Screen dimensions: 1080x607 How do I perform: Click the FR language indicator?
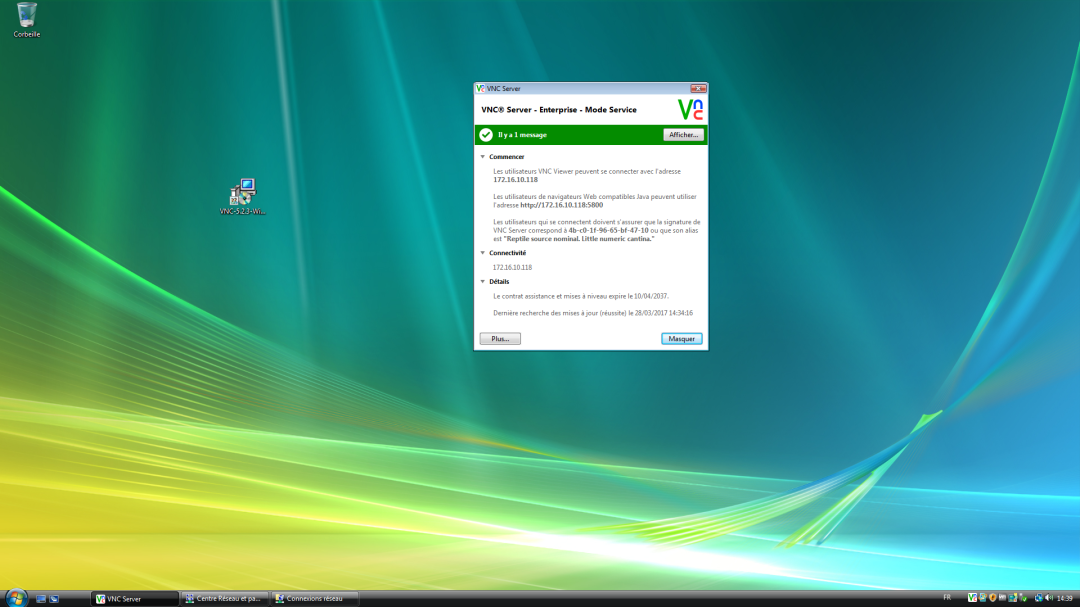pyautogui.click(x=947, y=598)
